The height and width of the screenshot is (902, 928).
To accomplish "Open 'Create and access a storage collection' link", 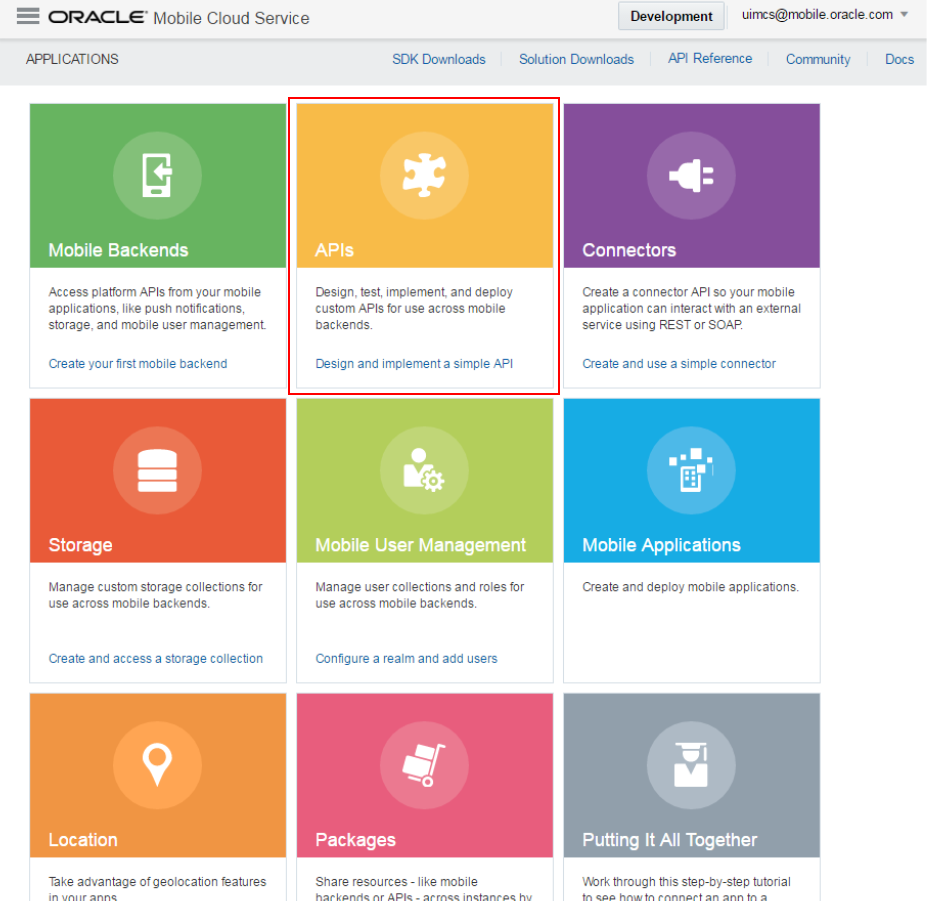I will (156, 658).
